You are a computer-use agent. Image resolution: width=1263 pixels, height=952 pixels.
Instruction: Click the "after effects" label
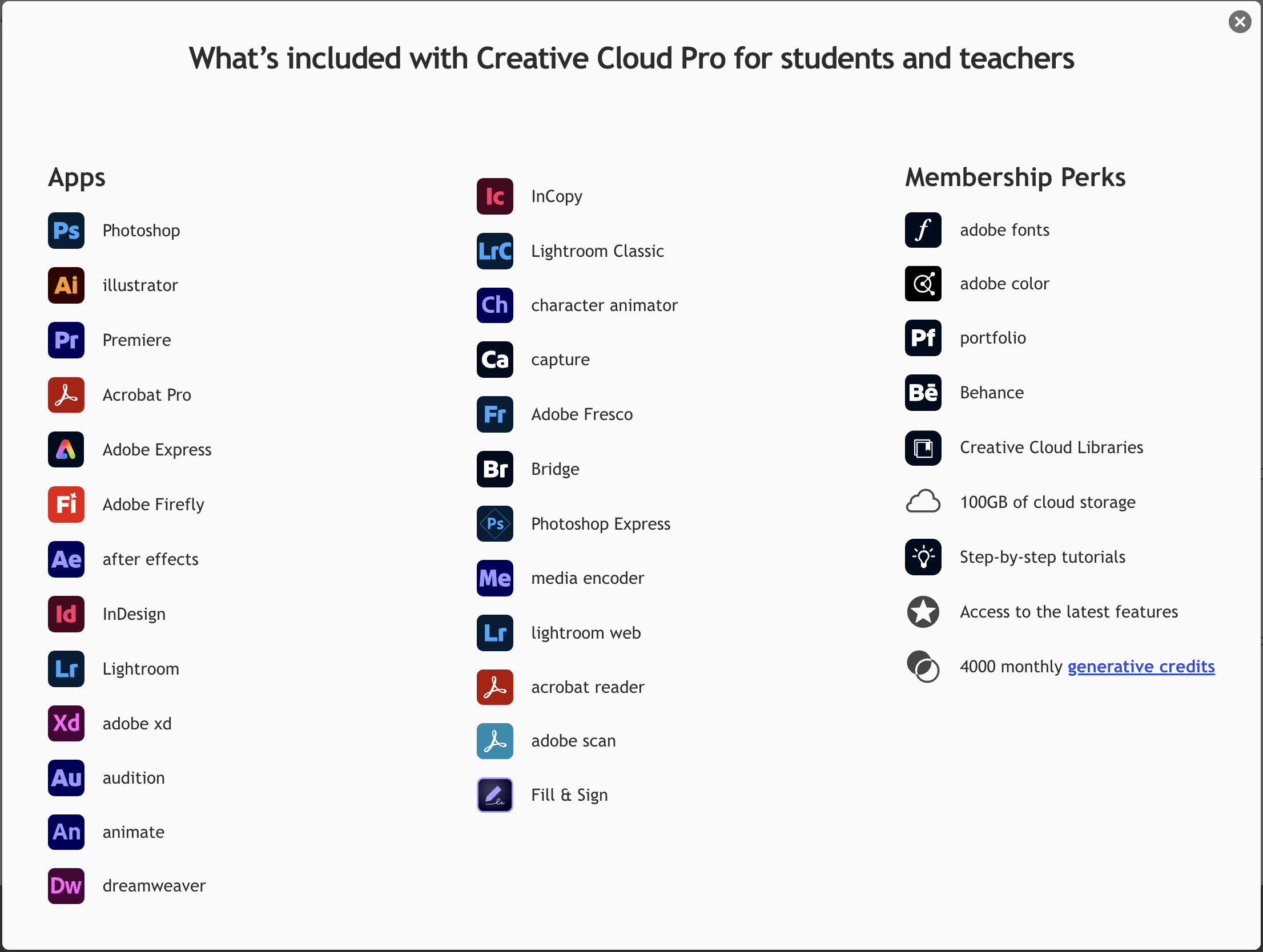(151, 559)
